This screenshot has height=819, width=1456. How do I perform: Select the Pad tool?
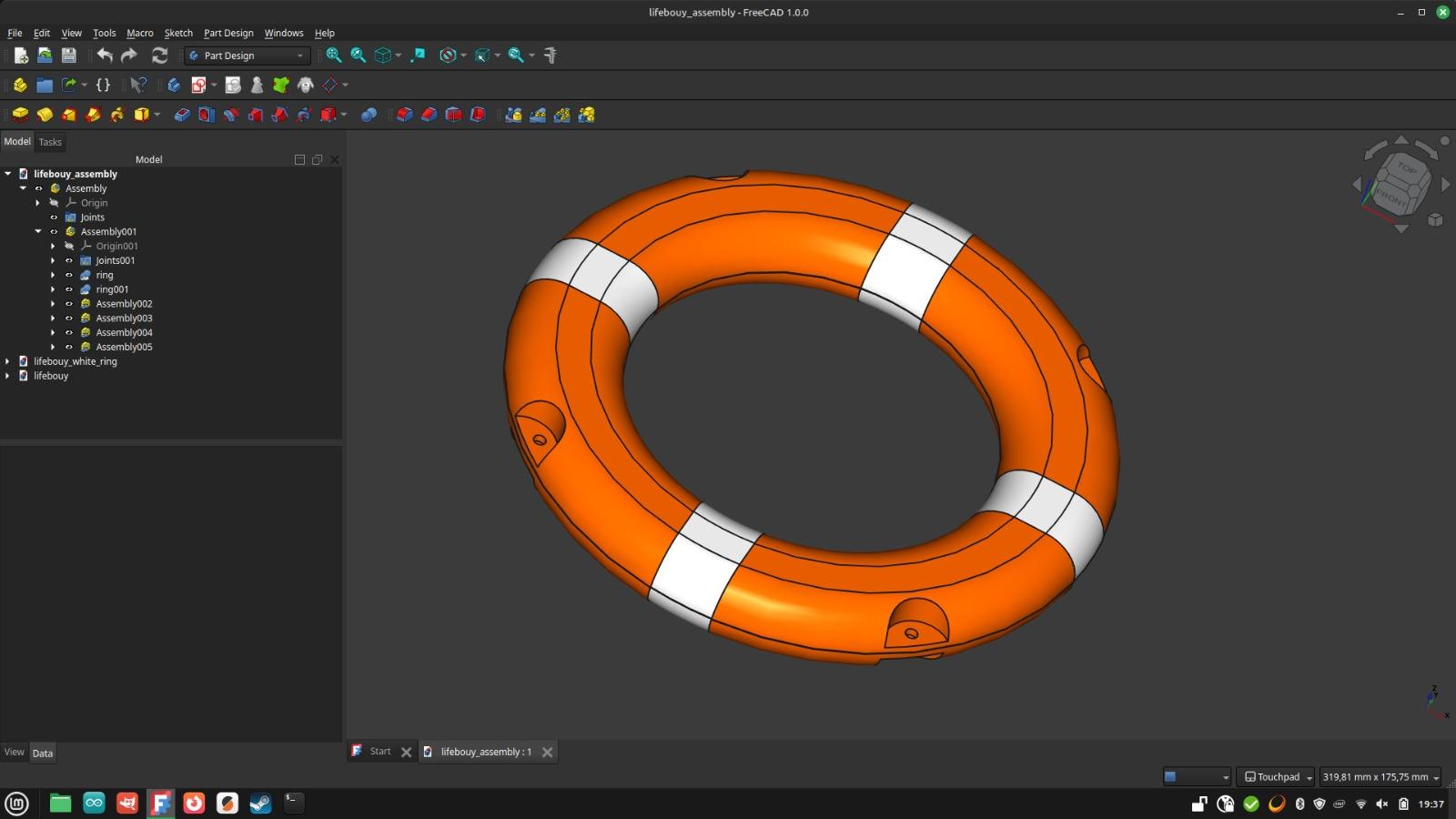[x=20, y=115]
